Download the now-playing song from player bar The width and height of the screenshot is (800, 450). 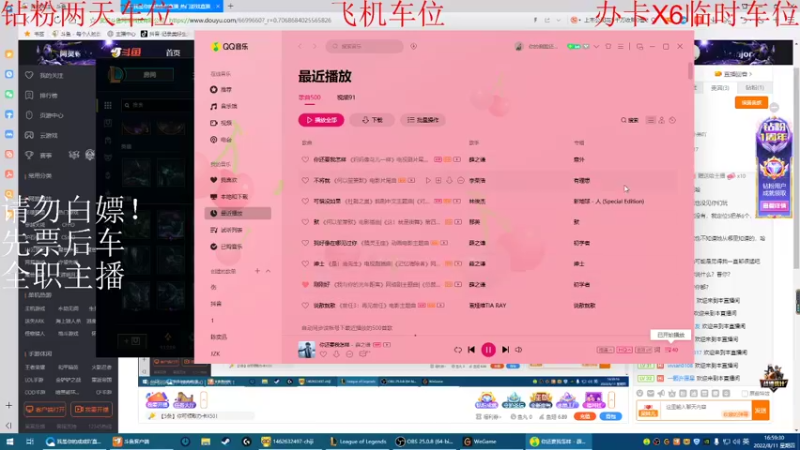(336, 354)
